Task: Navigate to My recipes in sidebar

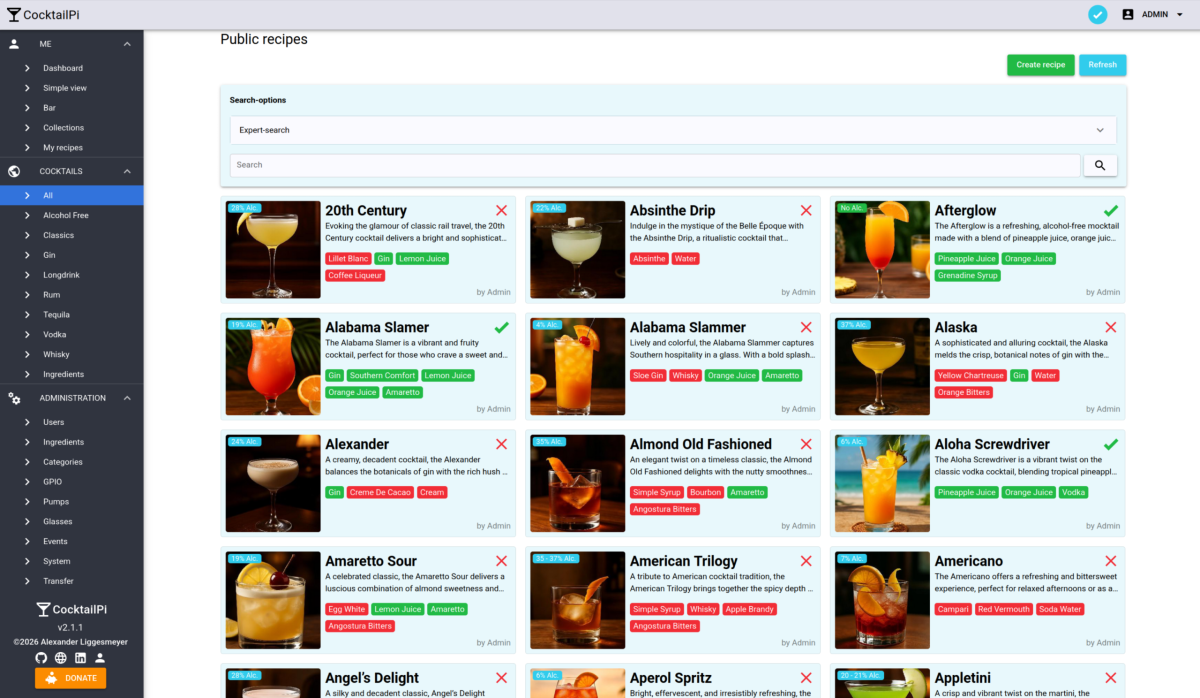Action: point(63,148)
